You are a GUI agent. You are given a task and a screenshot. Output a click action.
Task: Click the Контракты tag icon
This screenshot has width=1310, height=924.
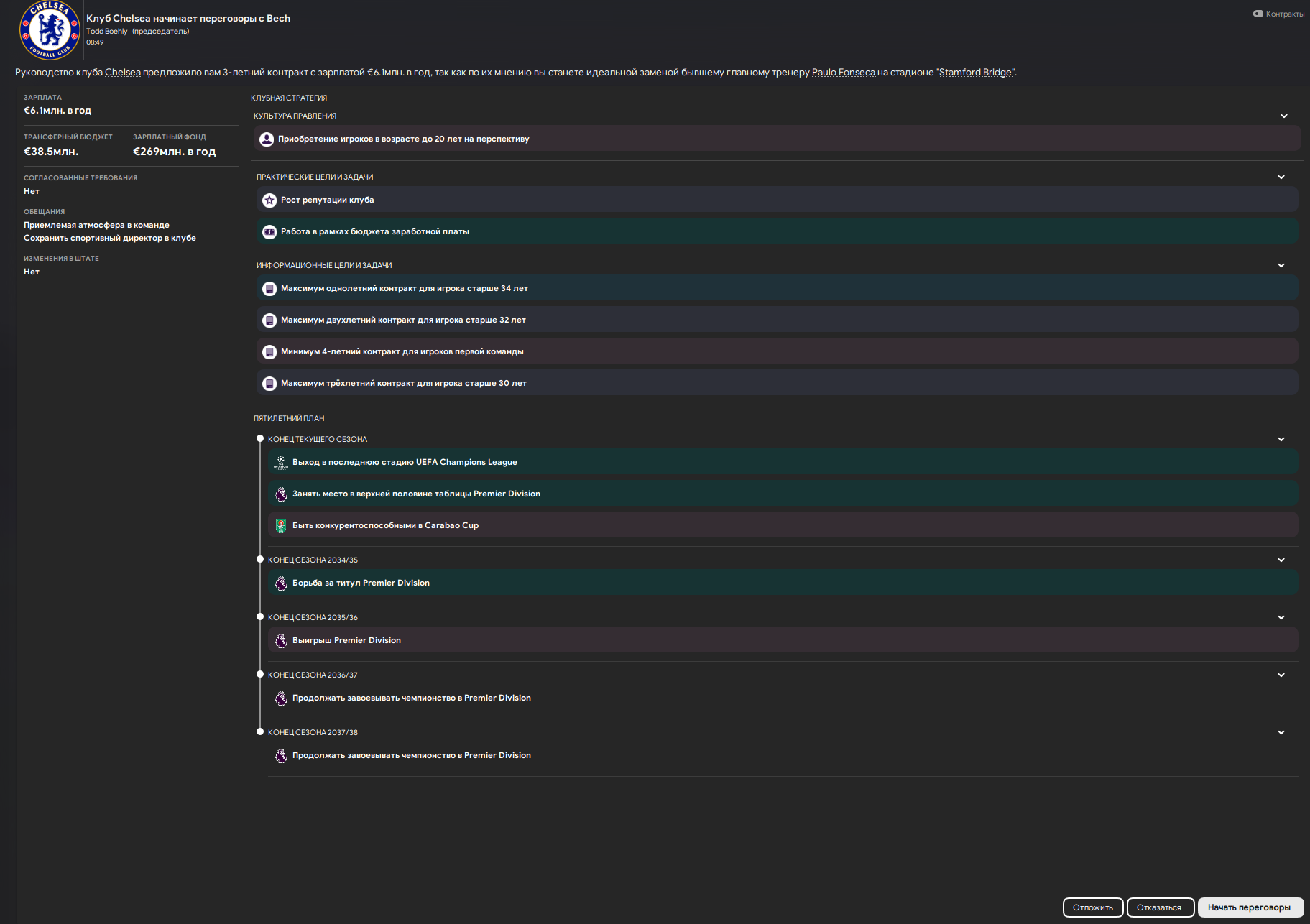pos(1258,14)
